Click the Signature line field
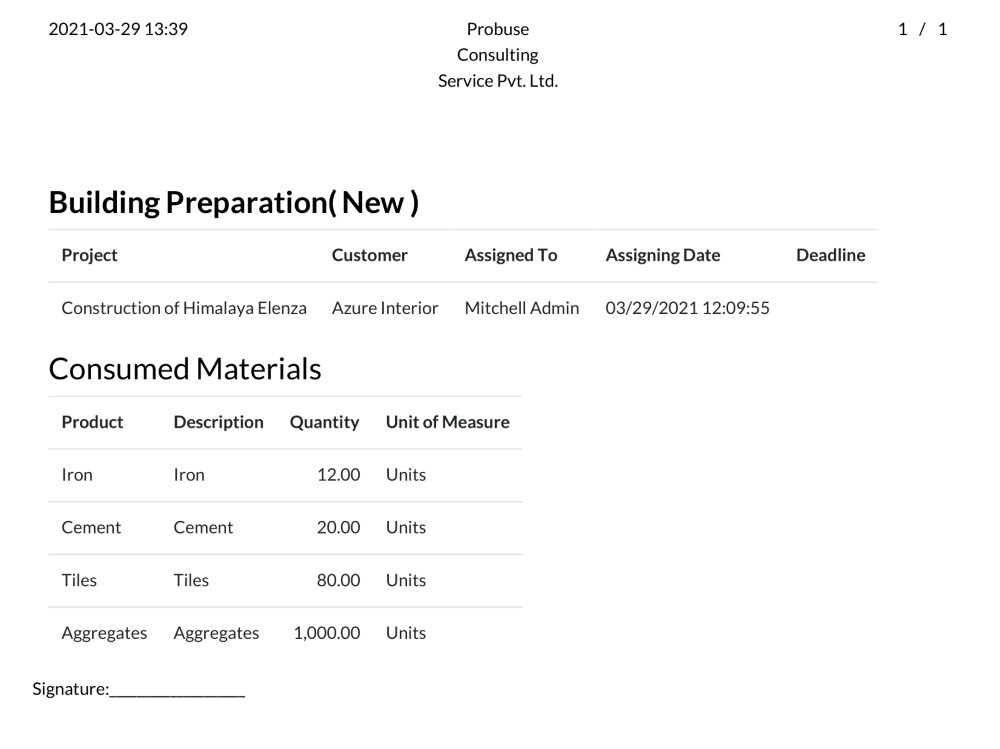The height and width of the screenshot is (749, 1000). [x=177, y=689]
